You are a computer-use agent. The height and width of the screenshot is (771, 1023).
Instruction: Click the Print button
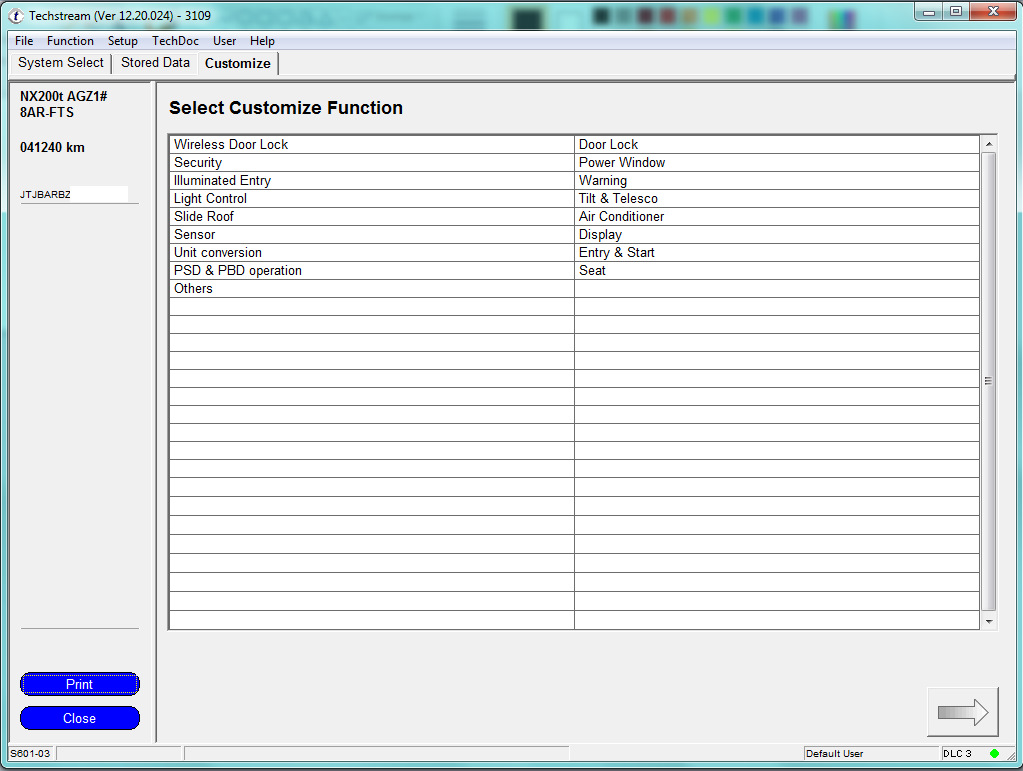click(x=80, y=684)
